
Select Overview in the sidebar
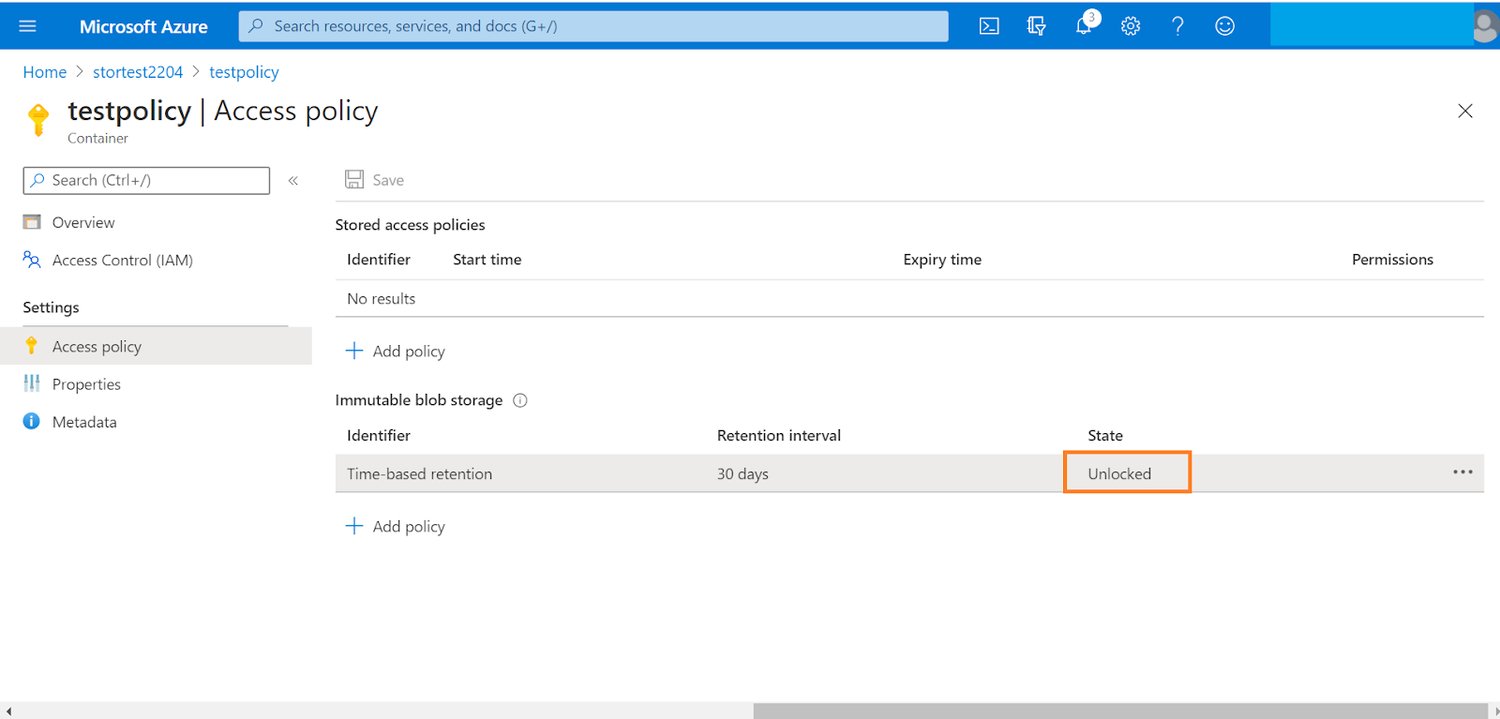[83, 222]
